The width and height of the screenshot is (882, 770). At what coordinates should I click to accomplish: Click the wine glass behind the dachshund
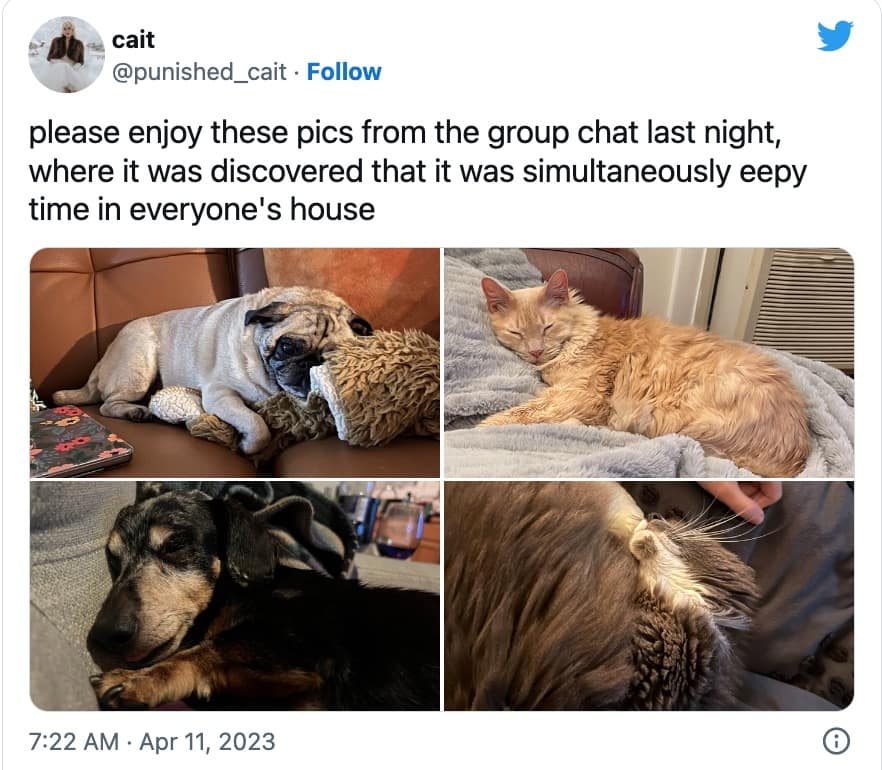(x=400, y=529)
